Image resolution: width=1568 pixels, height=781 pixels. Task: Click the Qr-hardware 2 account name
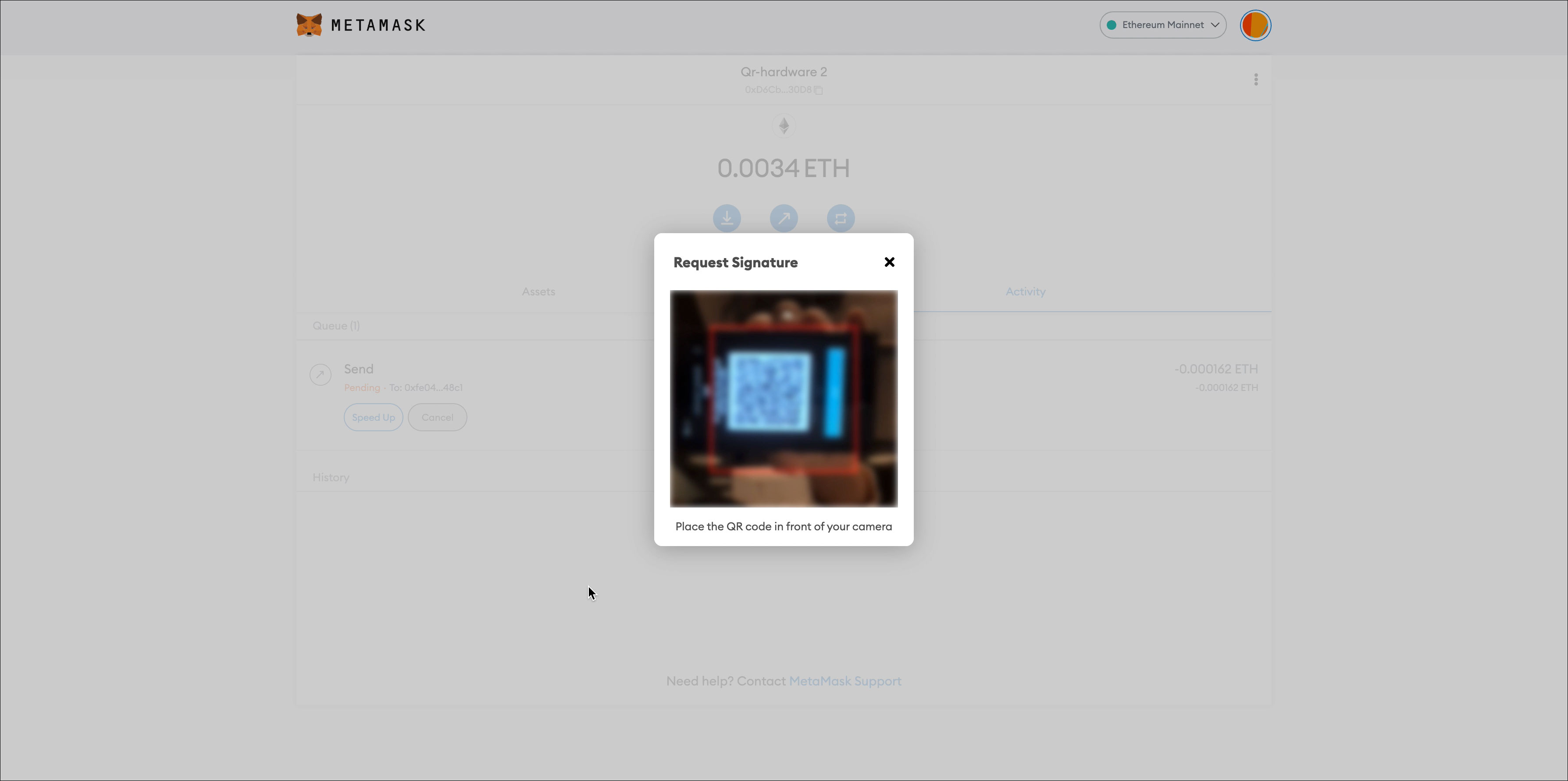(784, 72)
